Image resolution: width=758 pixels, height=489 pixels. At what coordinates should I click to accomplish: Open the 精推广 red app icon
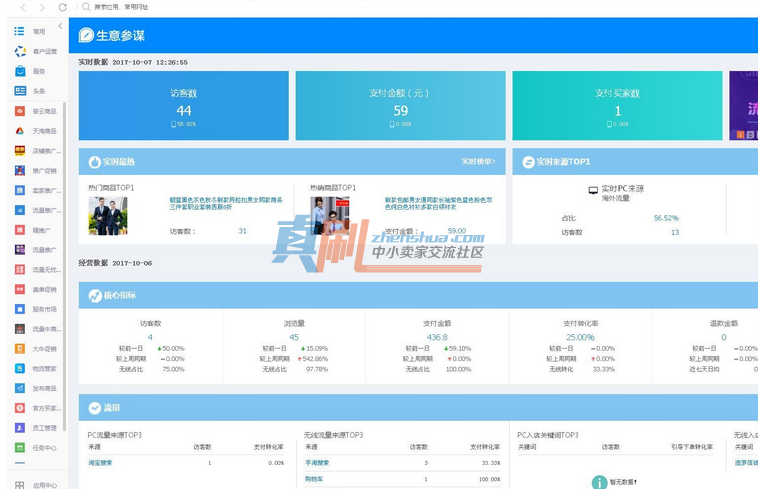coord(20,230)
